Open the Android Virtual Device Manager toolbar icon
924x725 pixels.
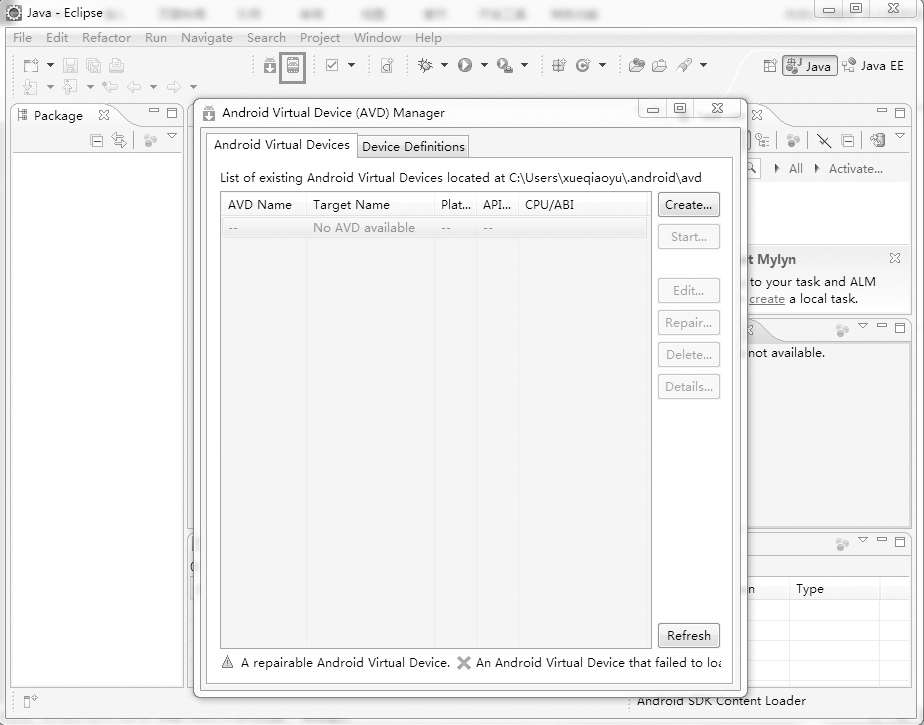292,65
